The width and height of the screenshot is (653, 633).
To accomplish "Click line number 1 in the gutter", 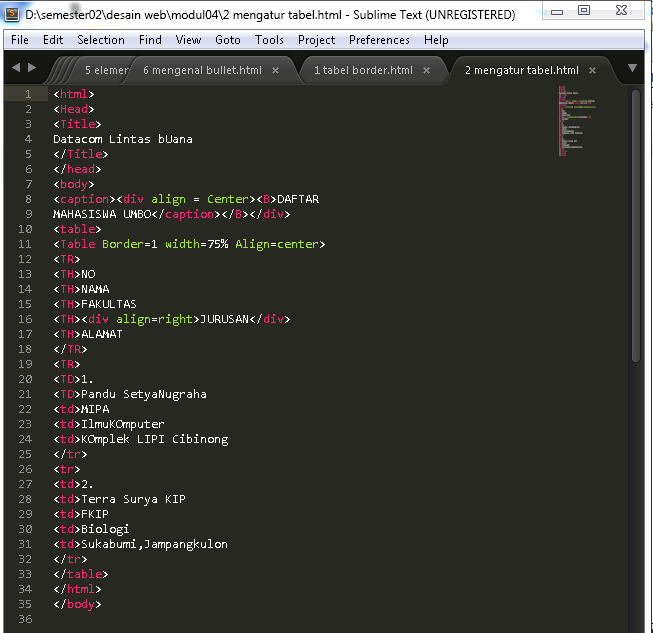I will tap(28, 94).
